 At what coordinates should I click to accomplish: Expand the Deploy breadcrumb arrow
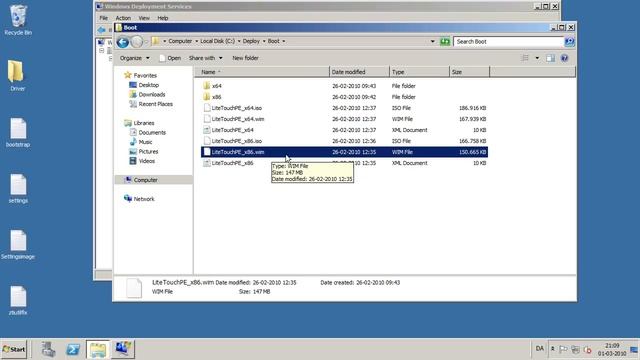pos(264,42)
